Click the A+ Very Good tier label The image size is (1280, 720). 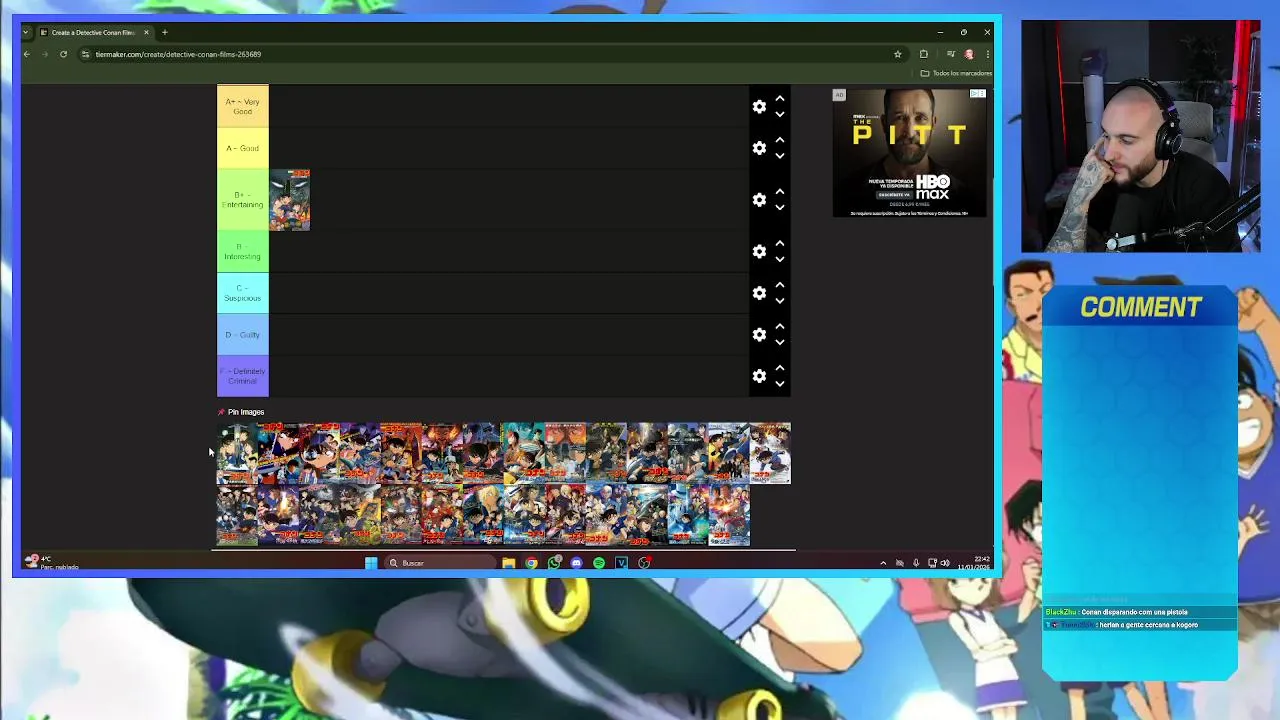pyautogui.click(x=243, y=107)
